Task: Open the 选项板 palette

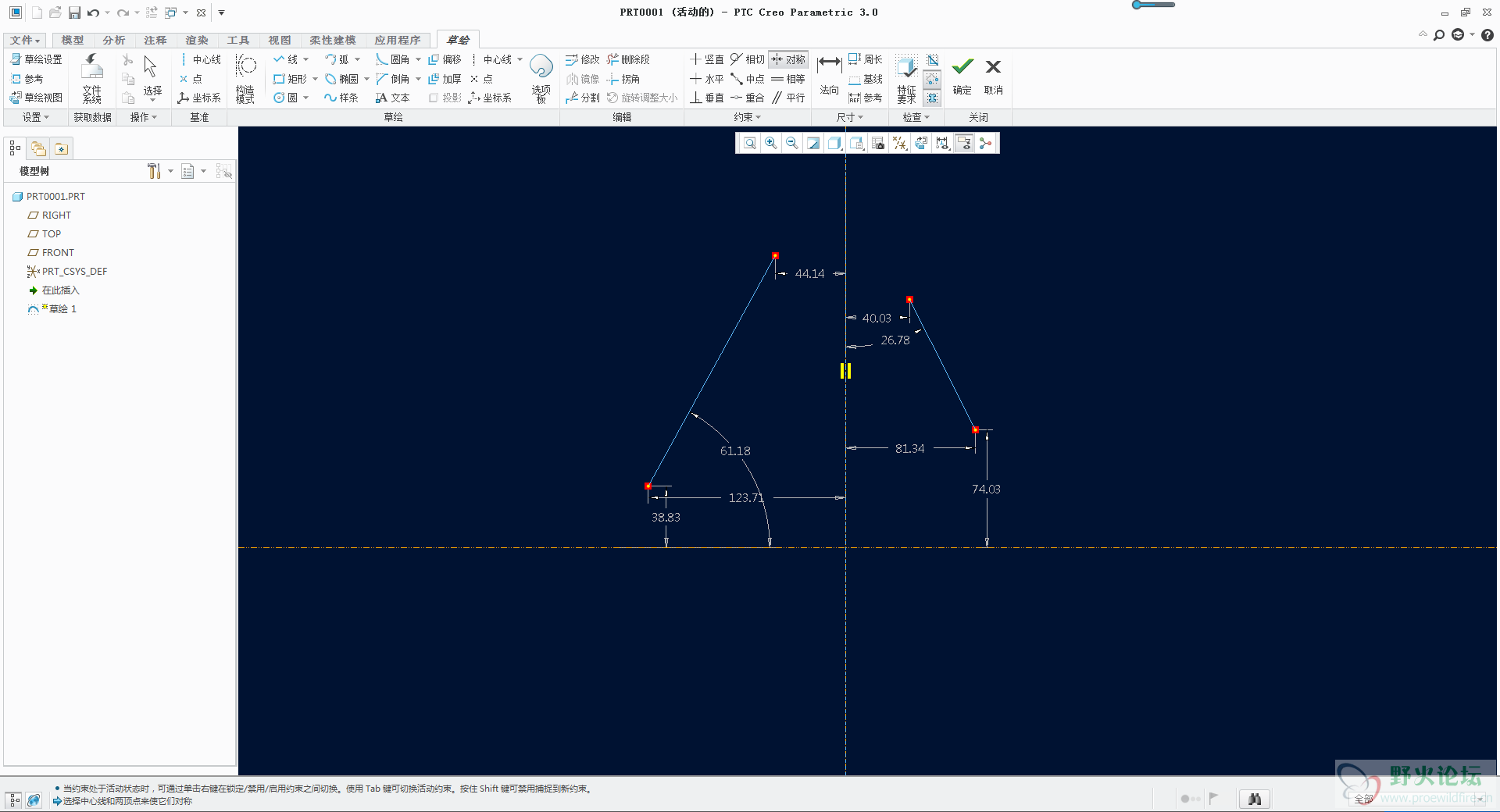Action: 541,79
